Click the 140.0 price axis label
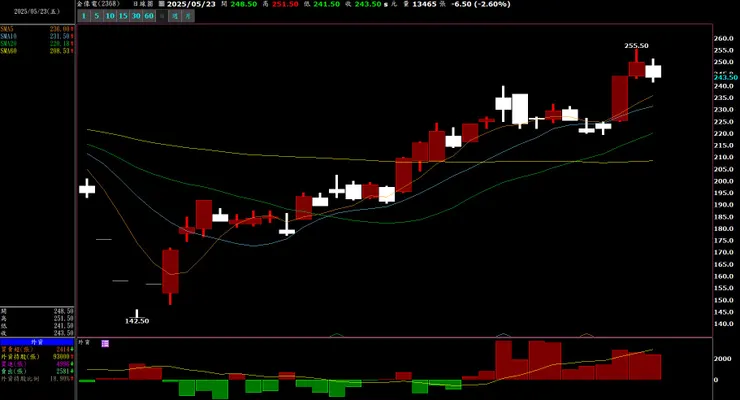 723,324
